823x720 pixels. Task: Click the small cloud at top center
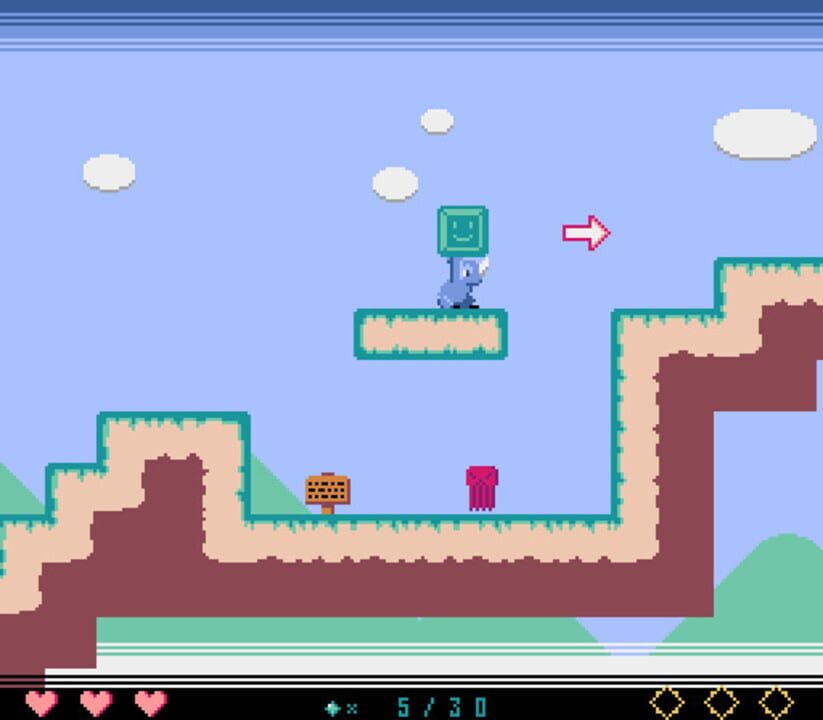click(437, 121)
